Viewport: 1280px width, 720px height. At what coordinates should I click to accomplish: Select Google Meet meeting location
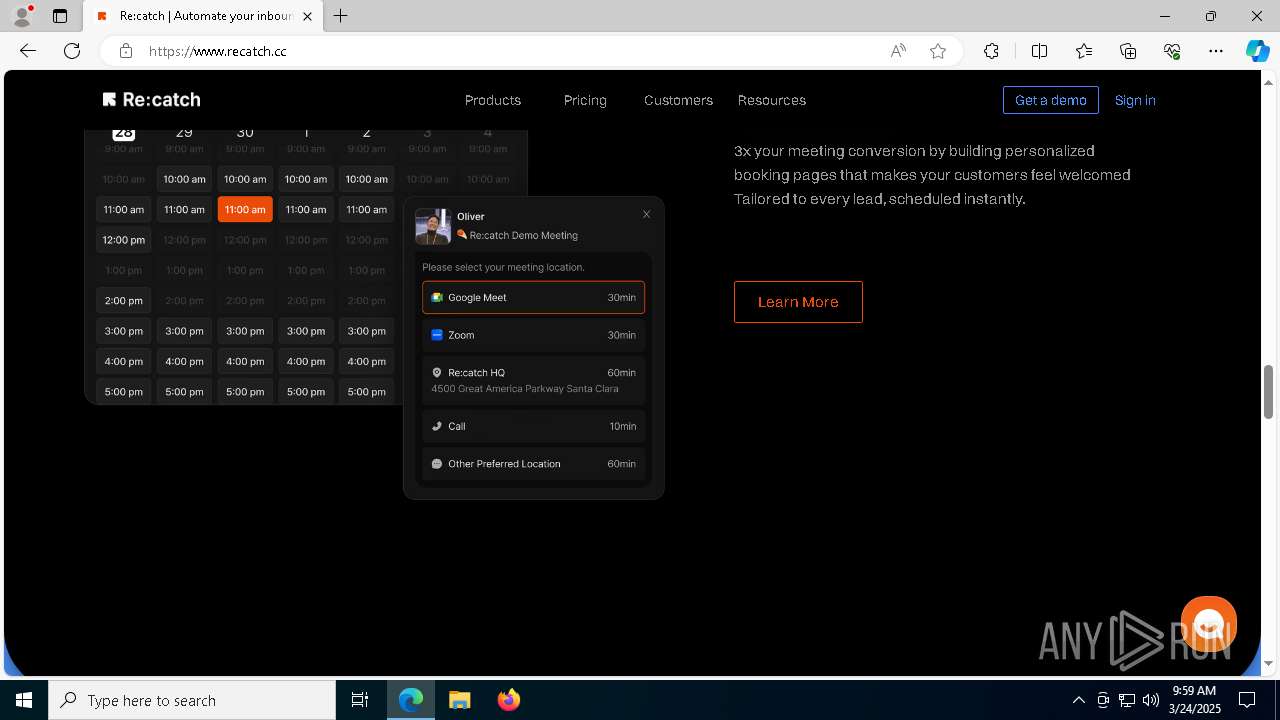click(533, 297)
